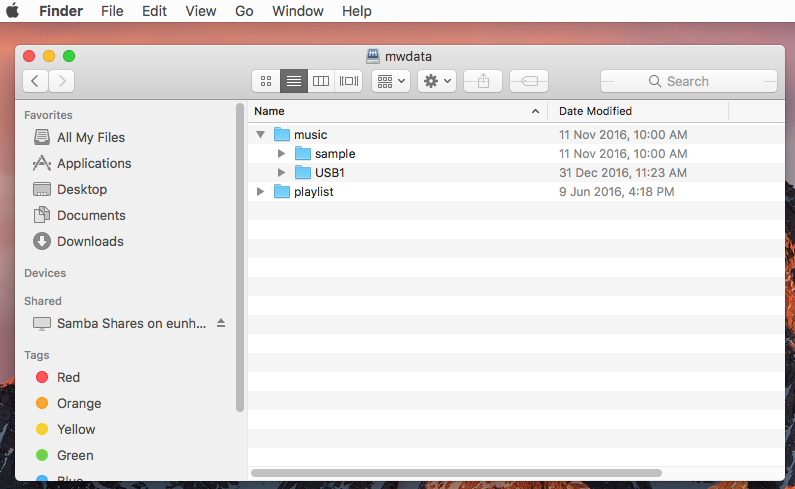Image resolution: width=795 pixels, height=489 pixels.
Task: Switch to Cover Flow view
Action: pos(349,81)
